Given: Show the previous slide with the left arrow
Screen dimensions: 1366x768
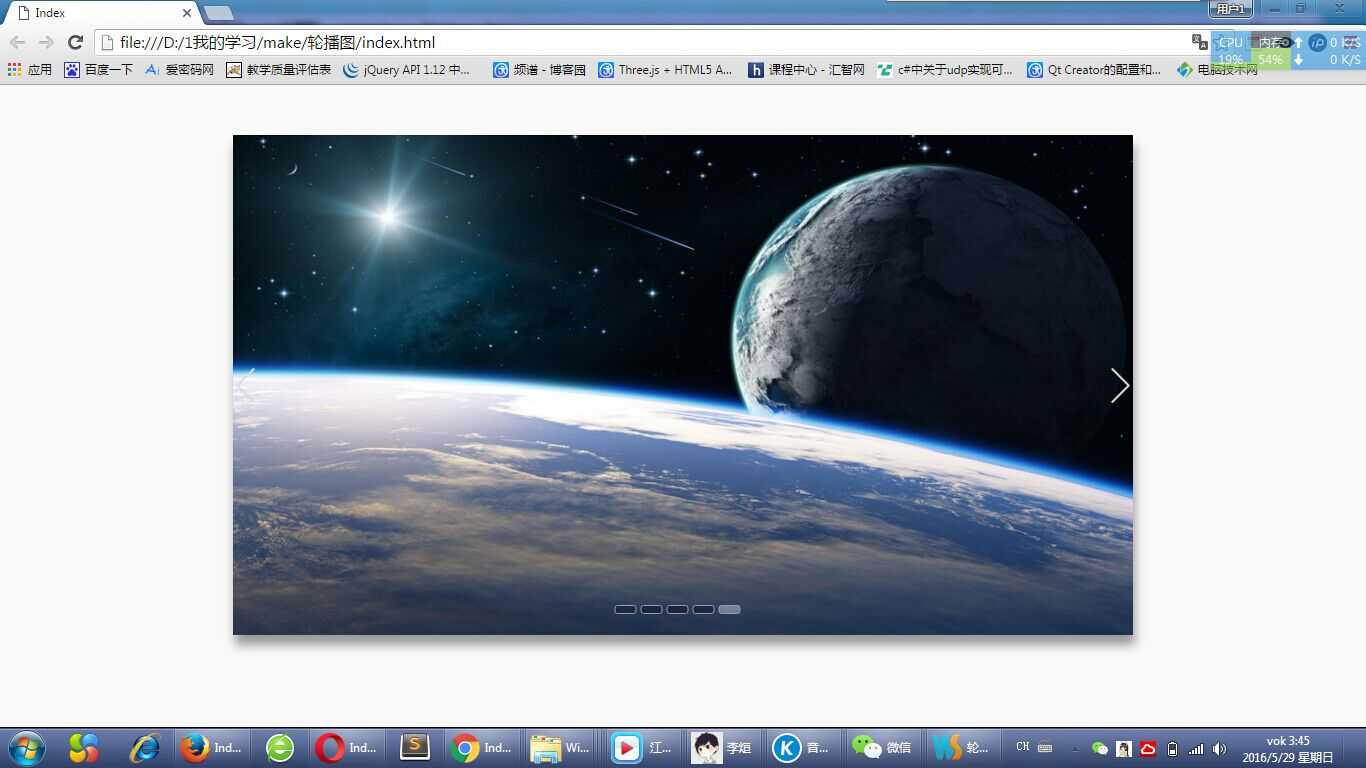Looking at the screenshot, I should 246,385.
